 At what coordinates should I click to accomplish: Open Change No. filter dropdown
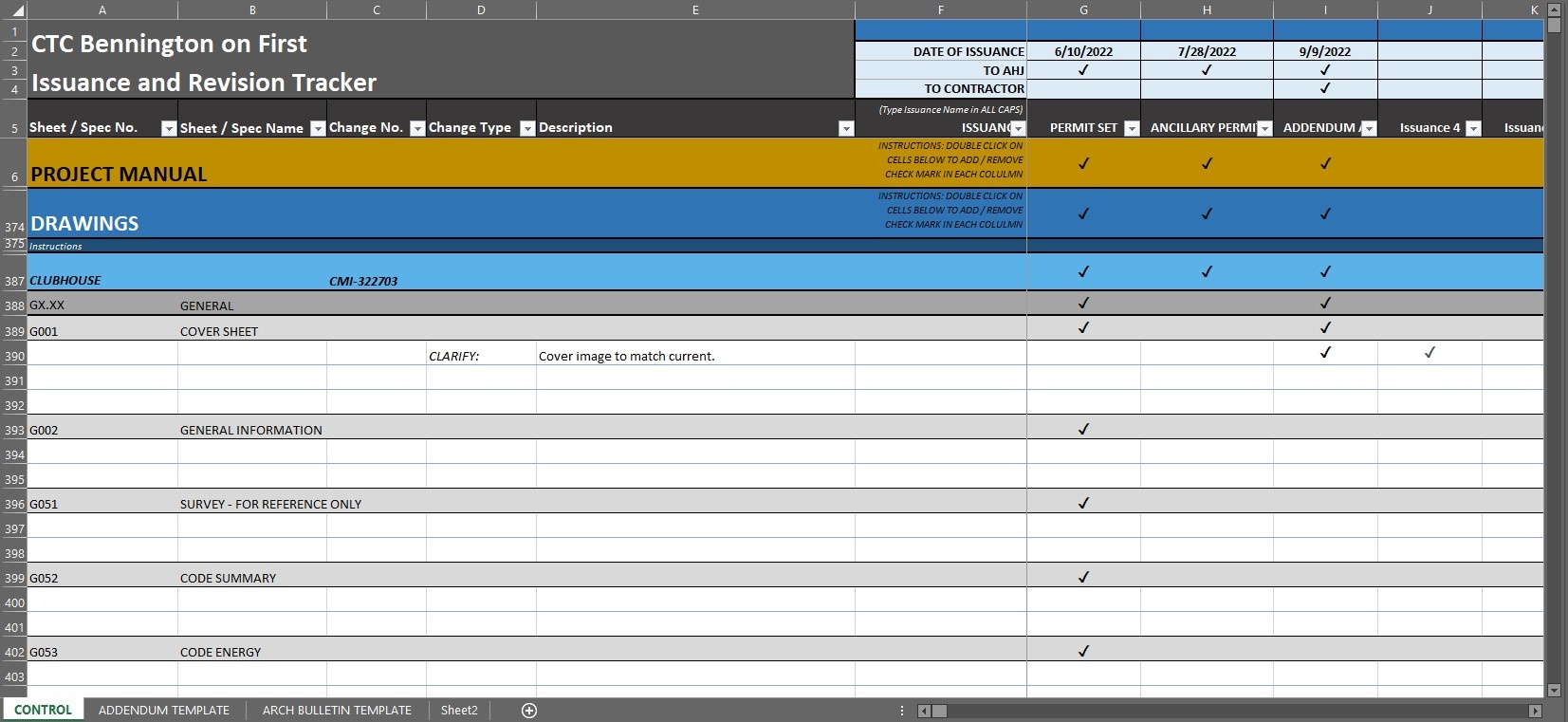[x=417, y=129]
